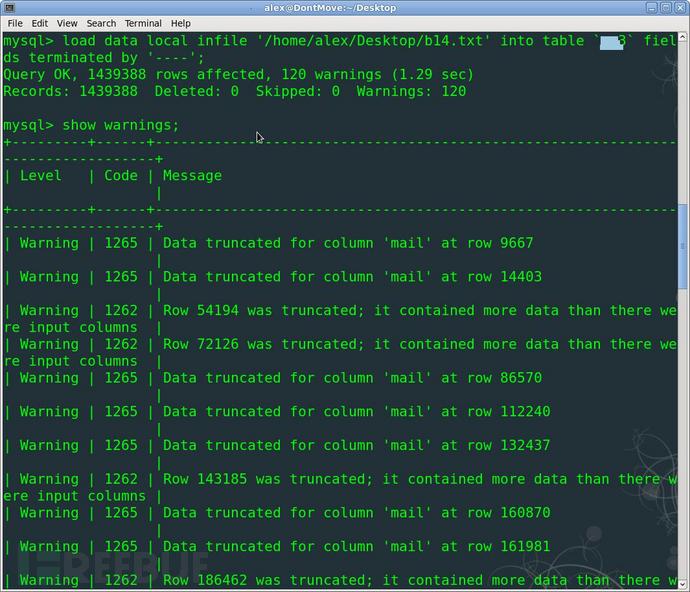Open the Terminal menu

[x=143, y=23]
